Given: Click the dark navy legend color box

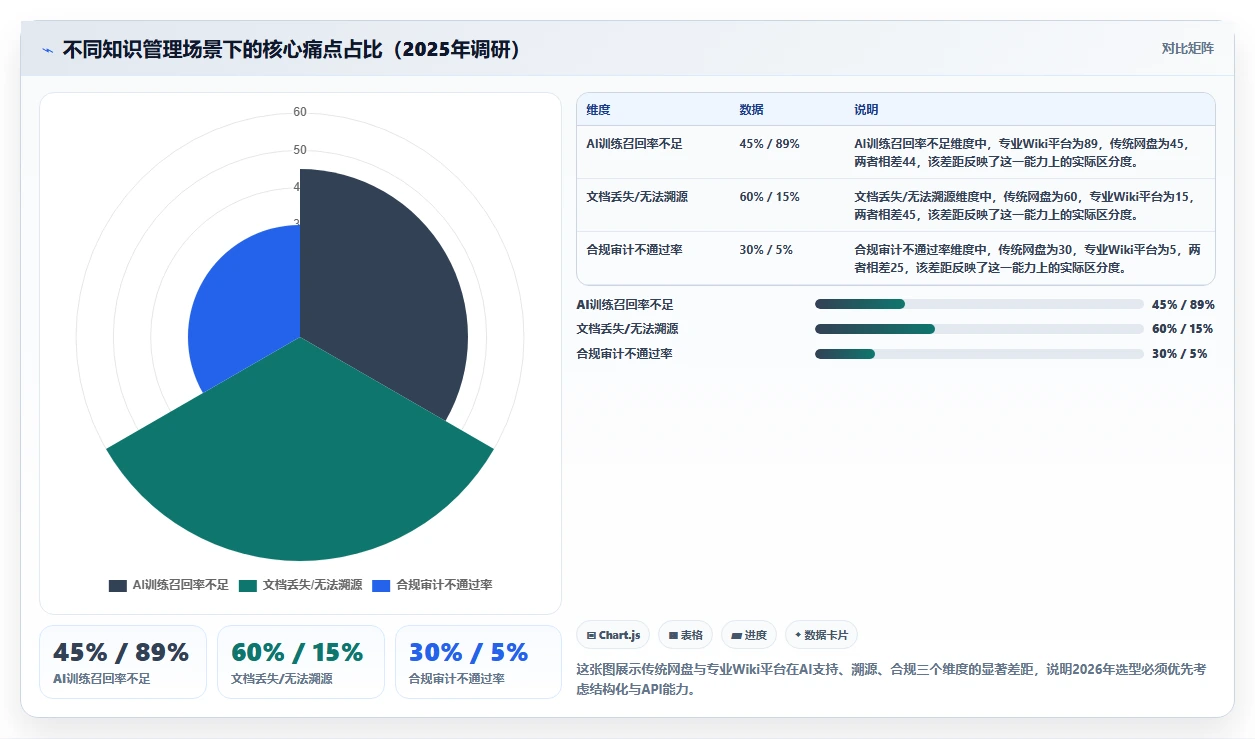Looking at the screenshot, I should [x=118, y=585].
